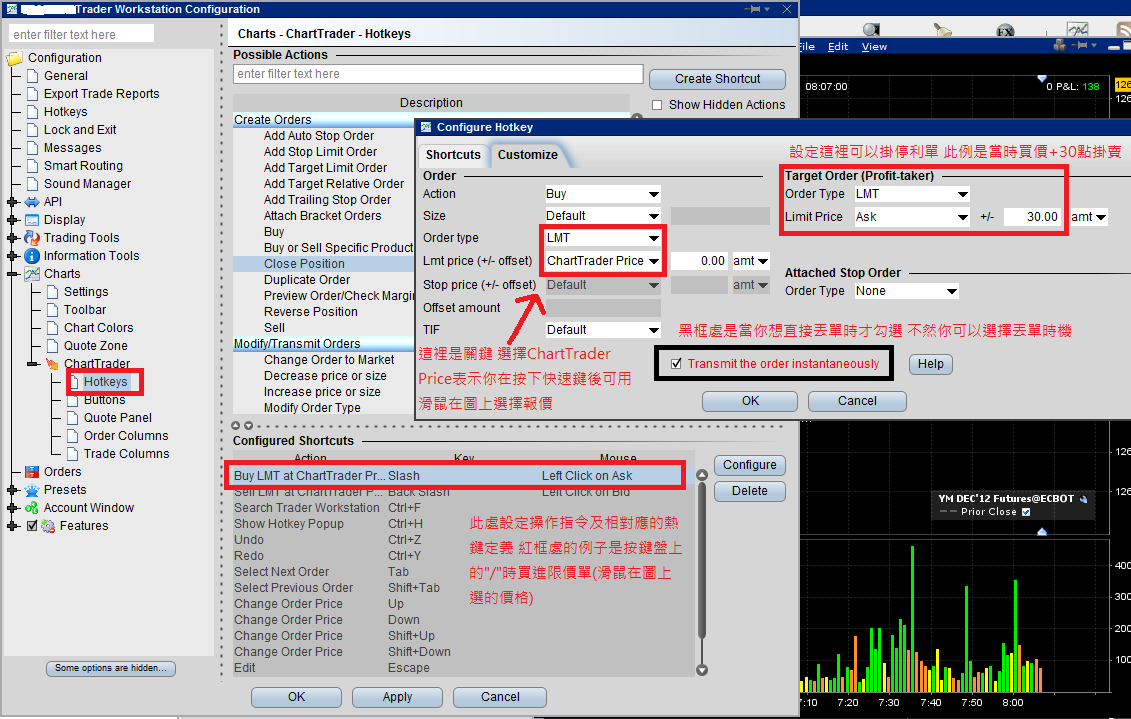Viewport: 1131px width, 719px height.
Task: Open the Lmt price ChartTrader Price dropdown
Action: click(x=602, y=261)
